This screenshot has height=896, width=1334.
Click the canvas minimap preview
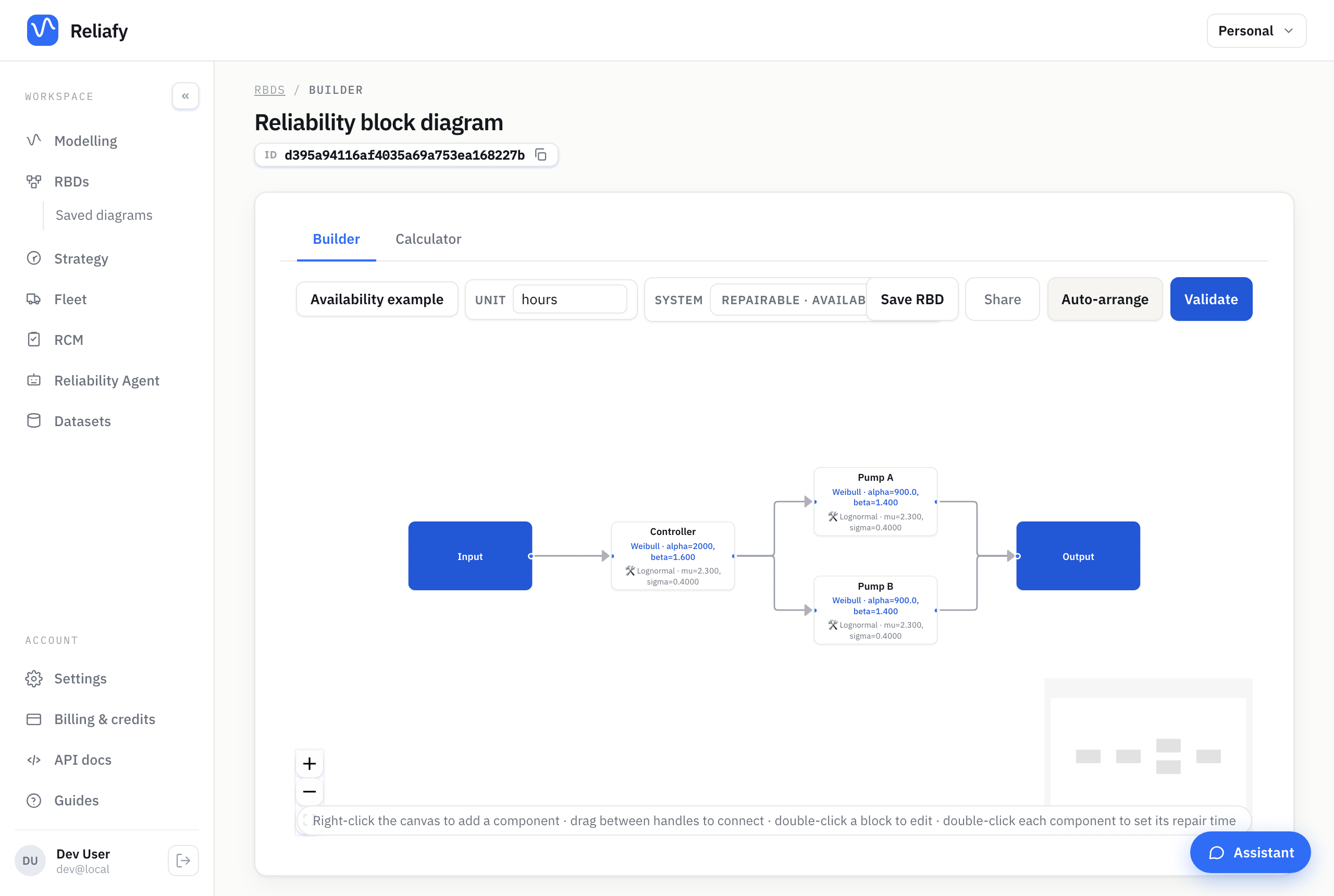[1147, 742]
